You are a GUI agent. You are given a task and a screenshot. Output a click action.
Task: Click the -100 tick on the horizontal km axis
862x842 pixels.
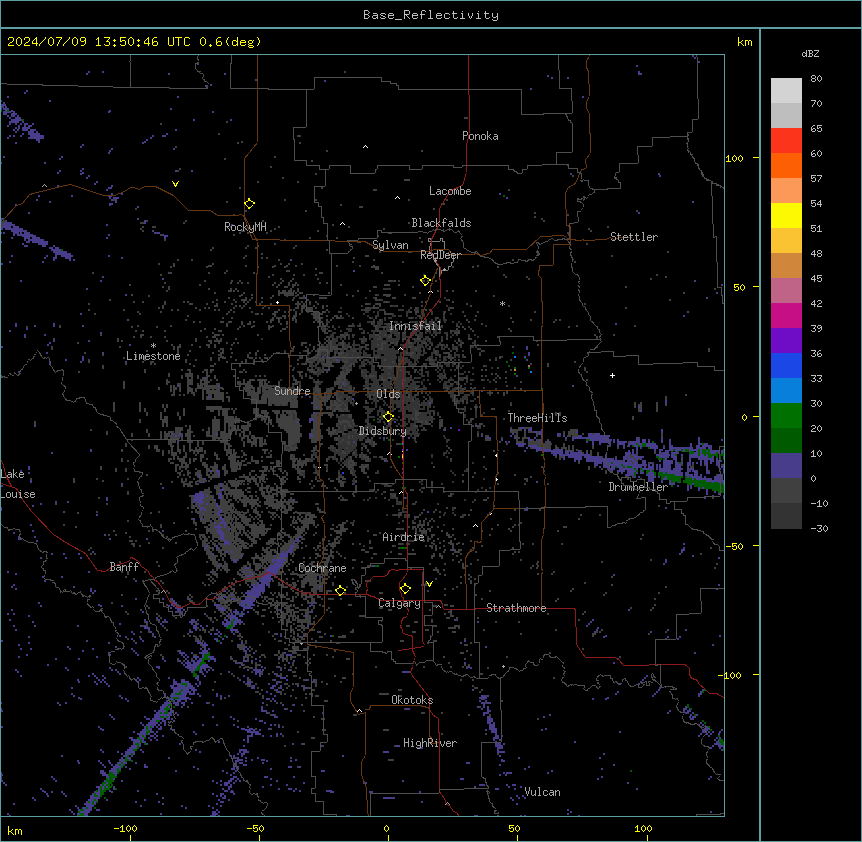125,828
